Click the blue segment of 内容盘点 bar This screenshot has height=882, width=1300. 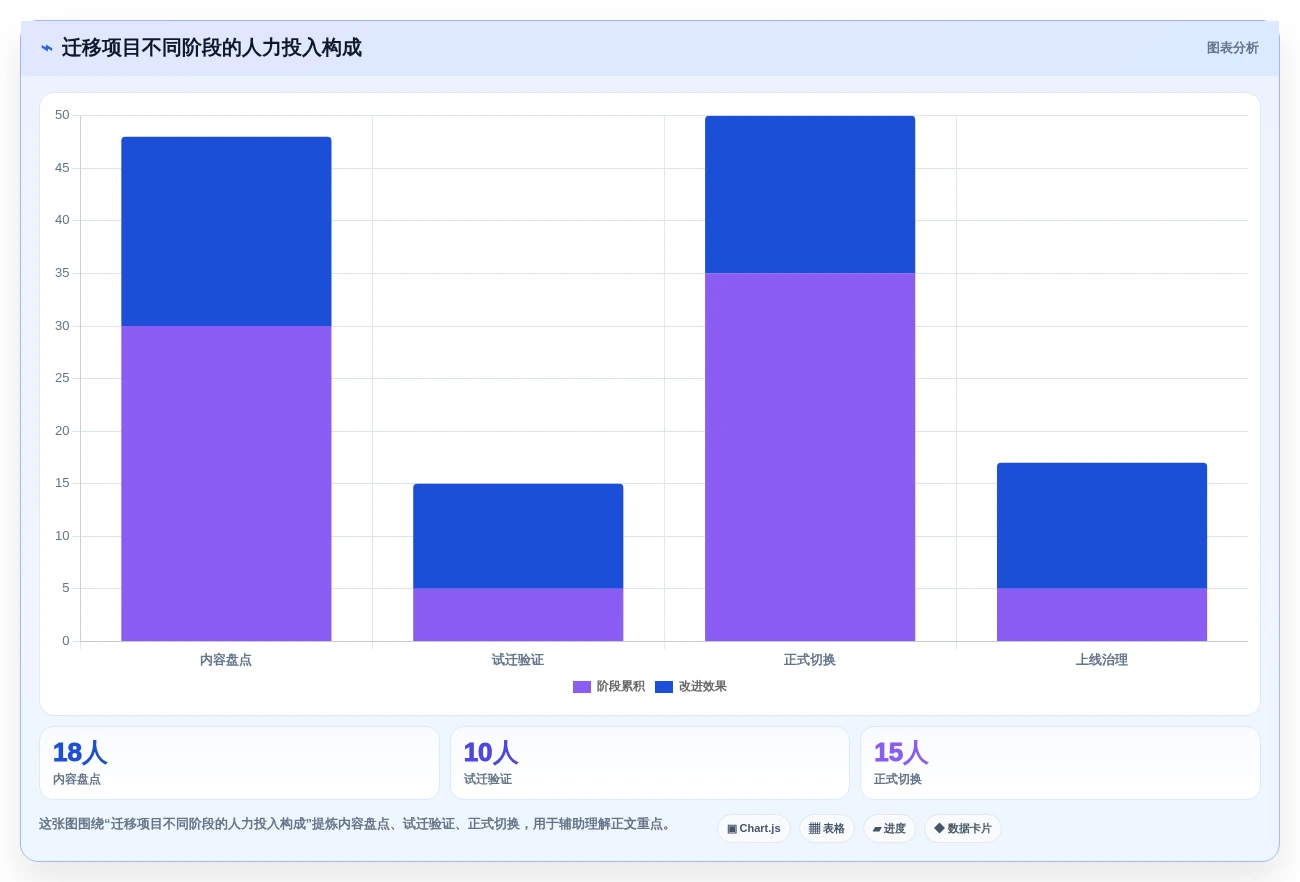pyautogui.click(x=226, y=231)
